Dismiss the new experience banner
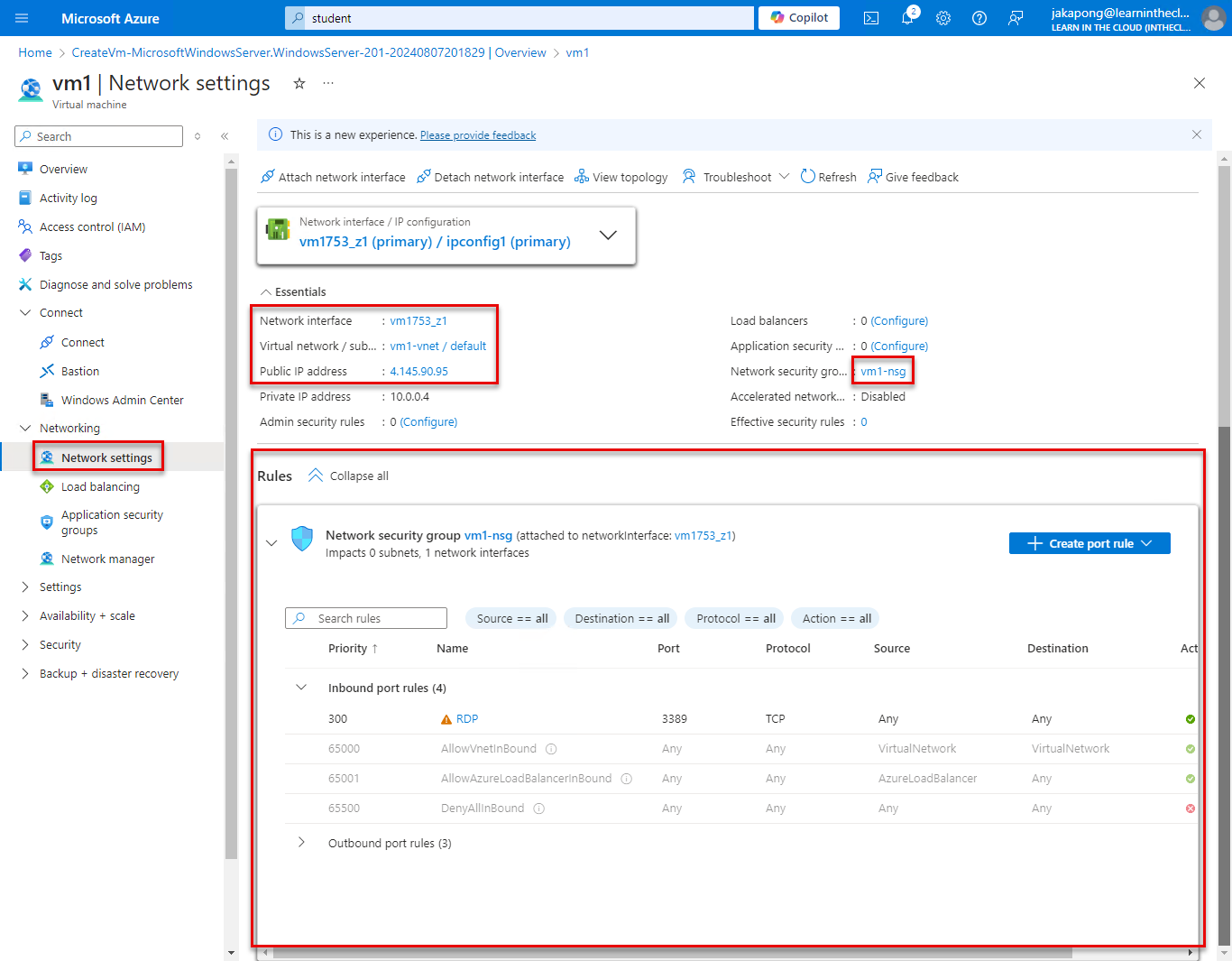The width and height of the screenshot is (1232, 961). (x=1197, y=134)
